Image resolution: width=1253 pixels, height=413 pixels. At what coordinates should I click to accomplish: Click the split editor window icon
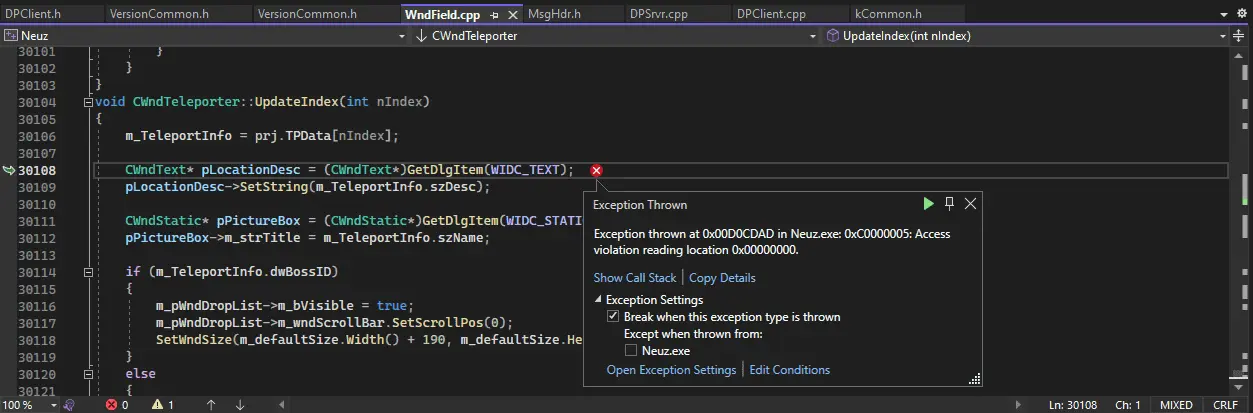click(1239, 36)
